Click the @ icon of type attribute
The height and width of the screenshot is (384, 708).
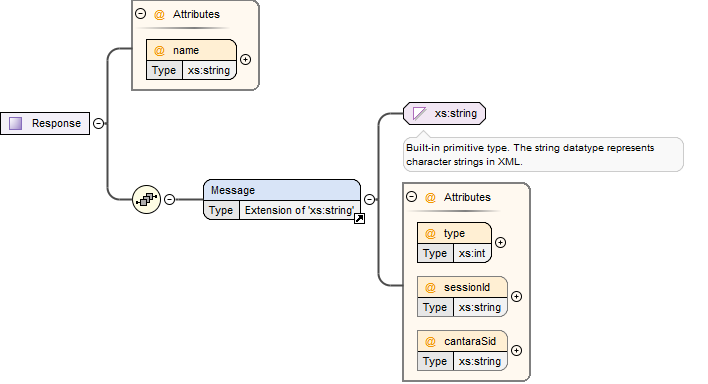(430, 234)
